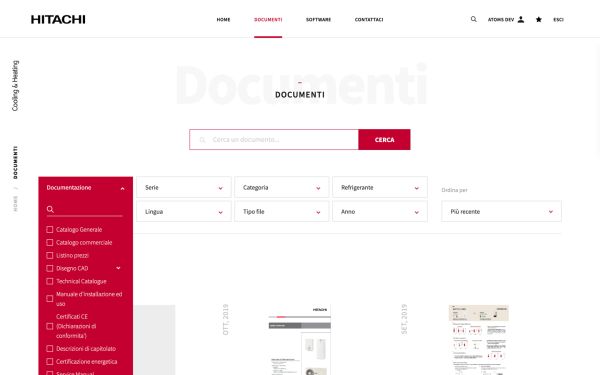The width and height of the screenshot is (600, 375).
Task: Go to the Software menu item
Action: tap(318, 20)
